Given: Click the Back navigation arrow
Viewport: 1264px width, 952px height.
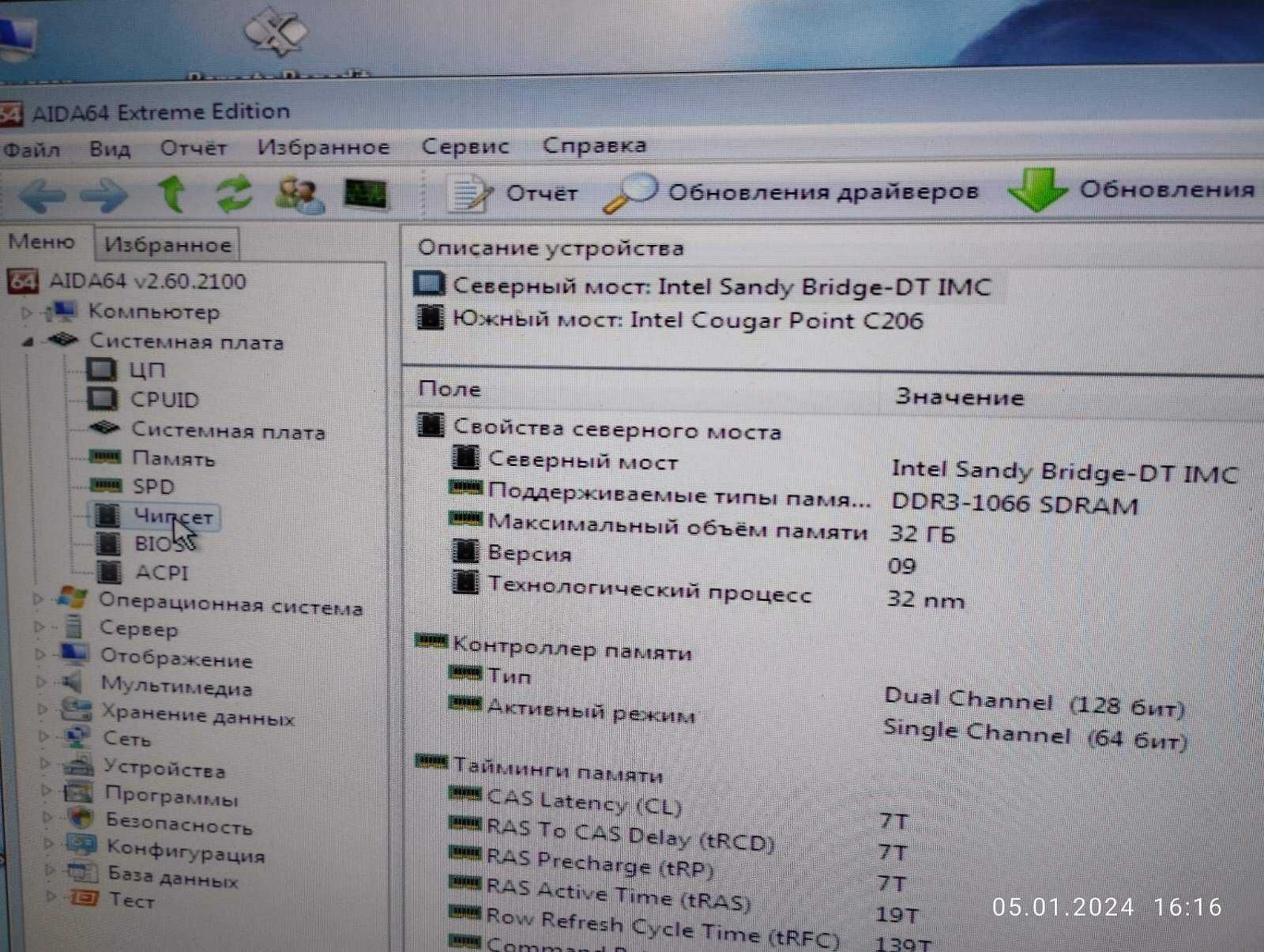Looking at the screenshot, I should [x=43, y=195].
